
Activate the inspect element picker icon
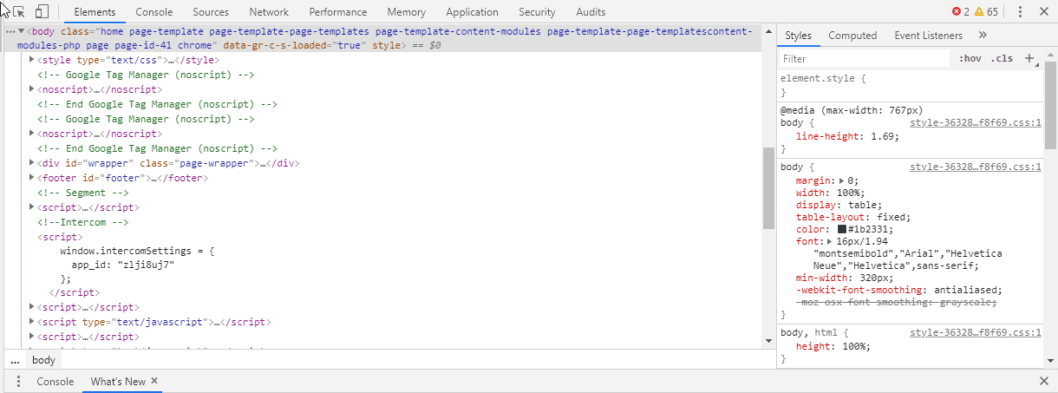point(18,11)
